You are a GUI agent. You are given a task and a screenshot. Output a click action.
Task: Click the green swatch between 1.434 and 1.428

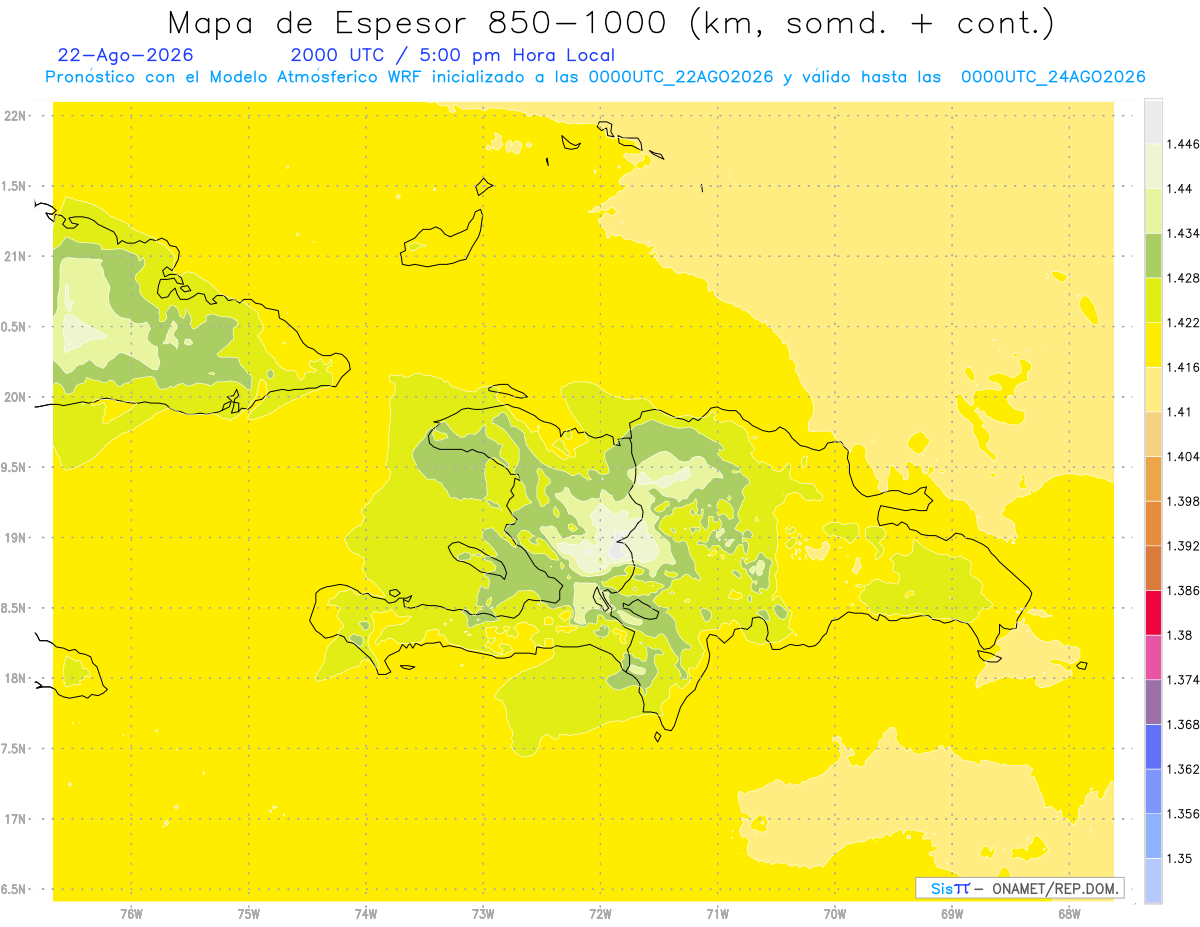pyautogui.click(x=1153, y=255)
